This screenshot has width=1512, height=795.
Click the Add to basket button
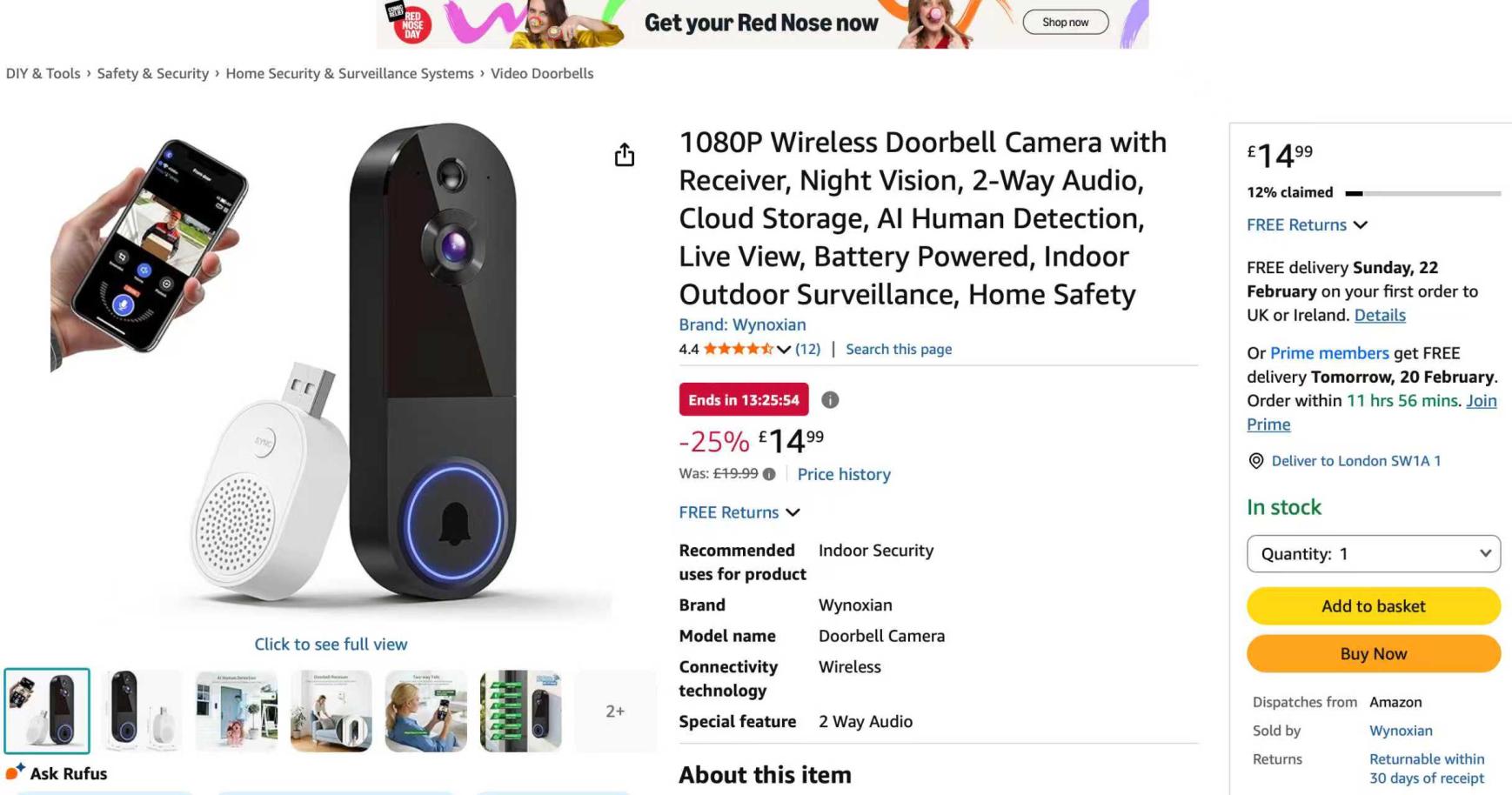click(x=1373, y=606)
